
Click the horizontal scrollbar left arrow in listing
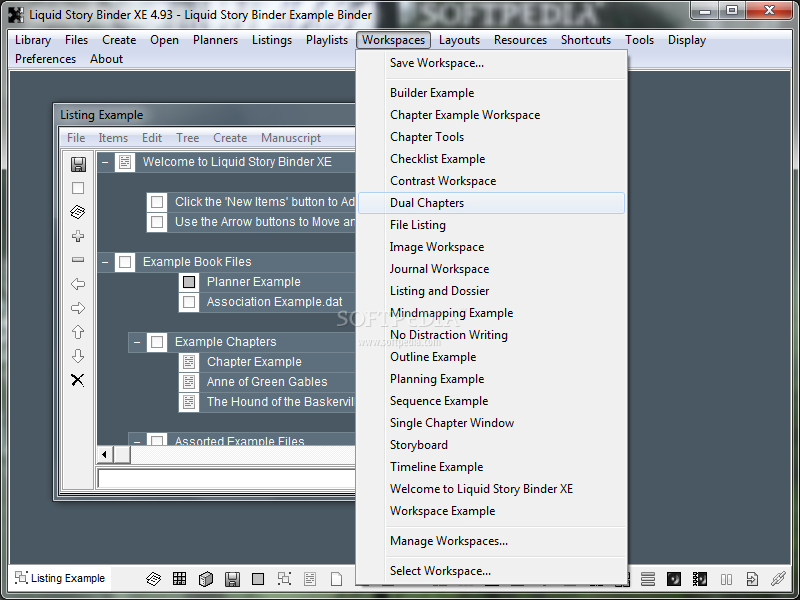[x=105, y=454]
